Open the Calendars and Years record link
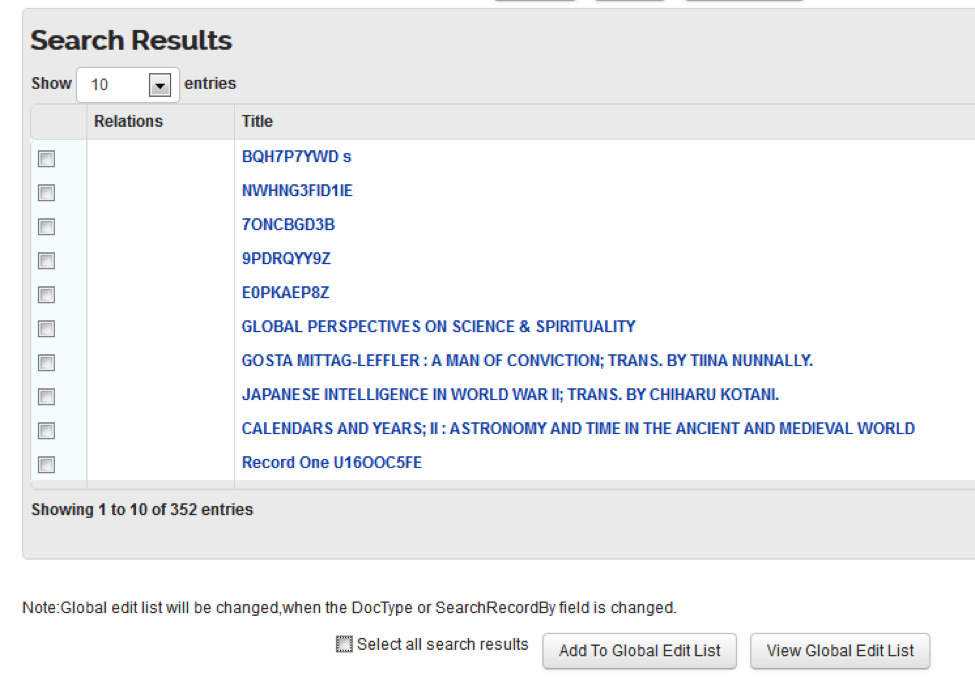This screenshot has height=697, width=975. [578, 428]
